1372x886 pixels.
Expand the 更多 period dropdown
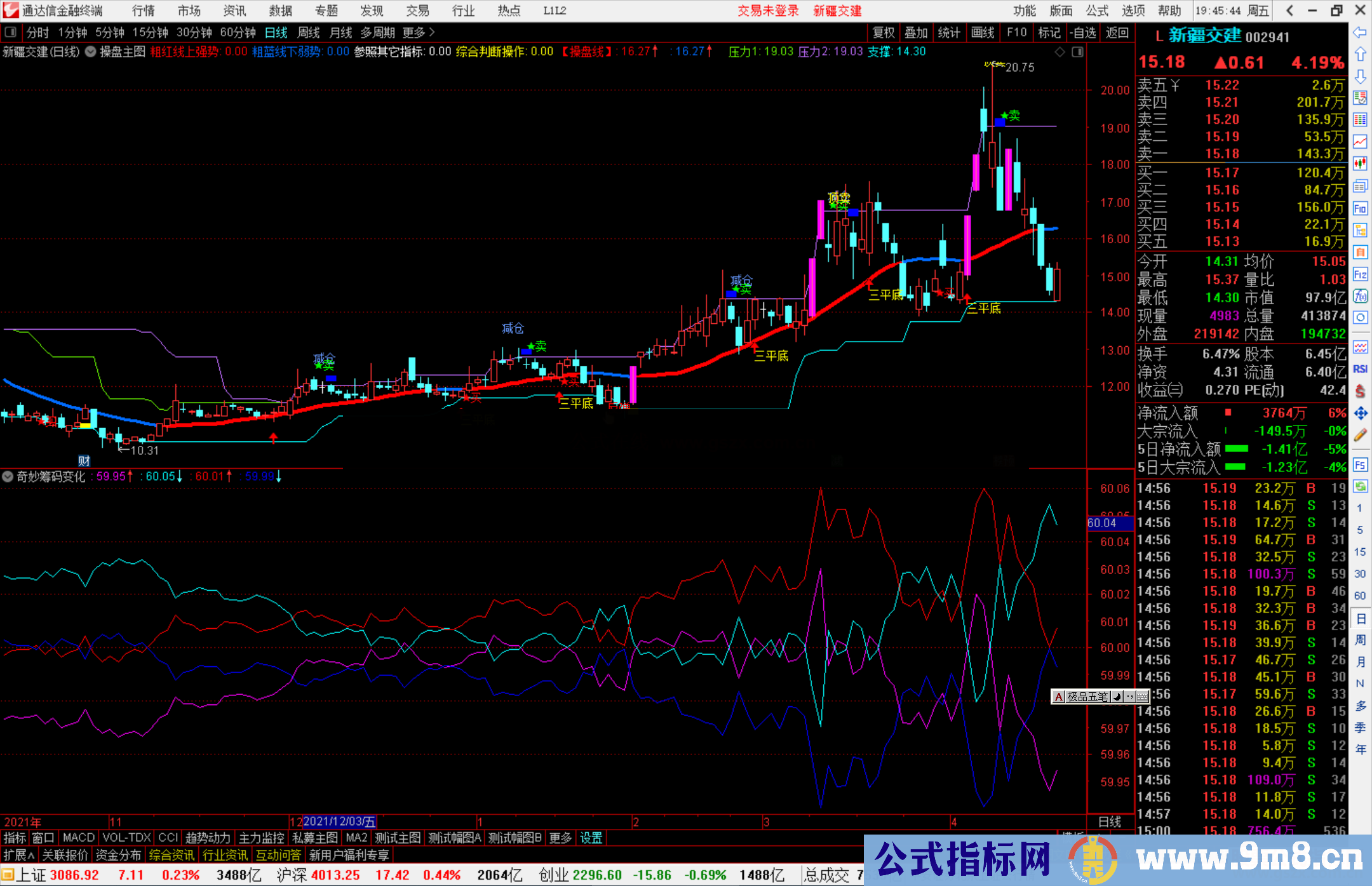pyautogui.click(x=419, y=32)
